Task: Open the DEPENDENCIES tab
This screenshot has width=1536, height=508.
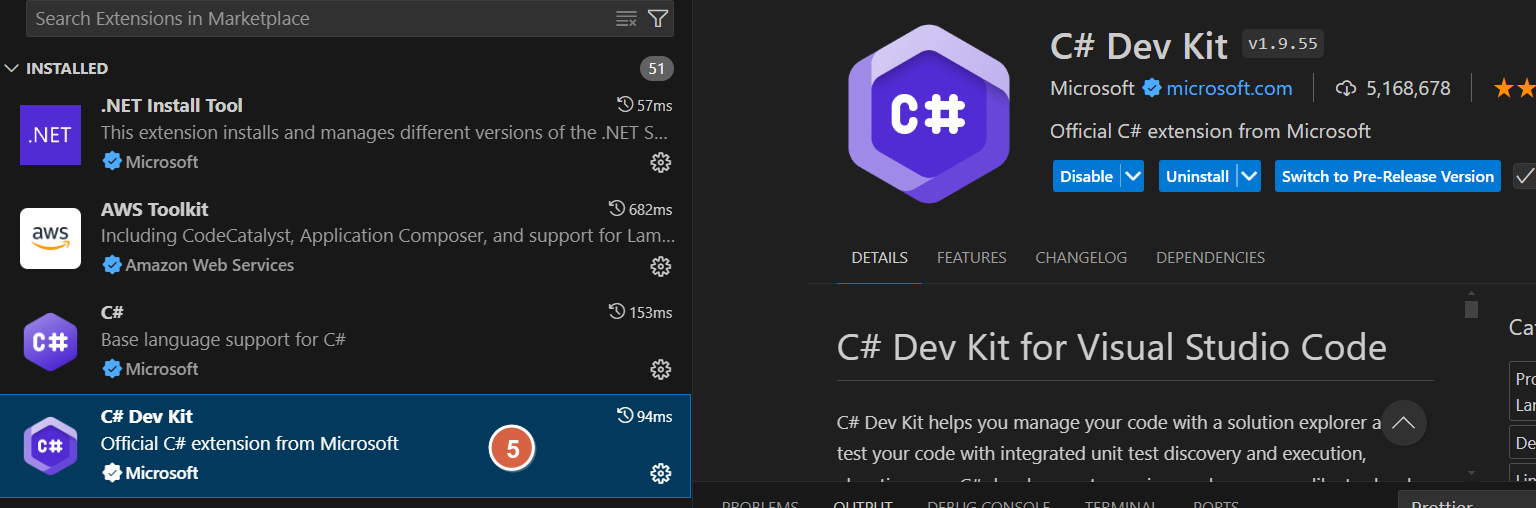Action: click(x=1210, y=258)
